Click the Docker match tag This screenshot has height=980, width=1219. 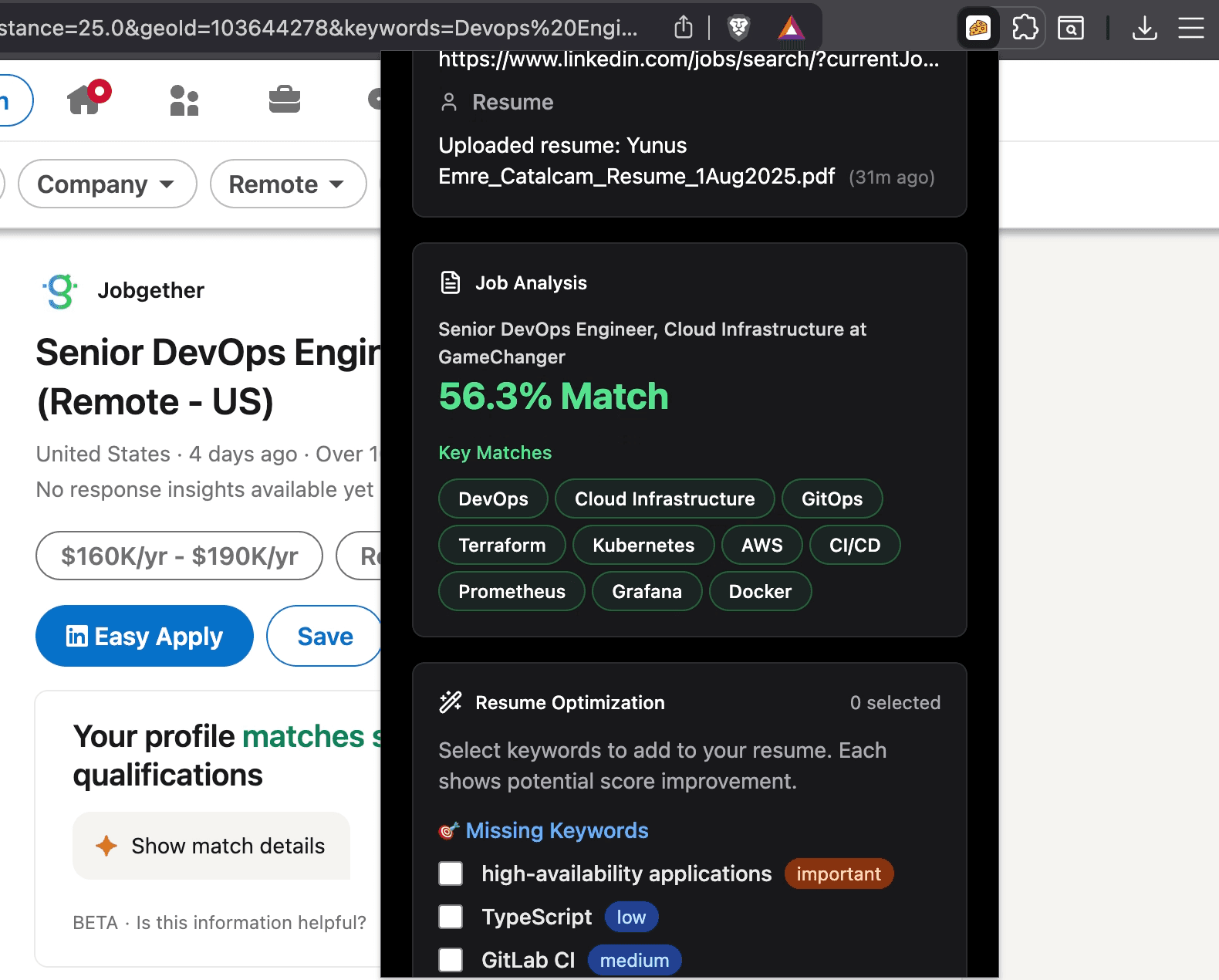coord(760,591)
